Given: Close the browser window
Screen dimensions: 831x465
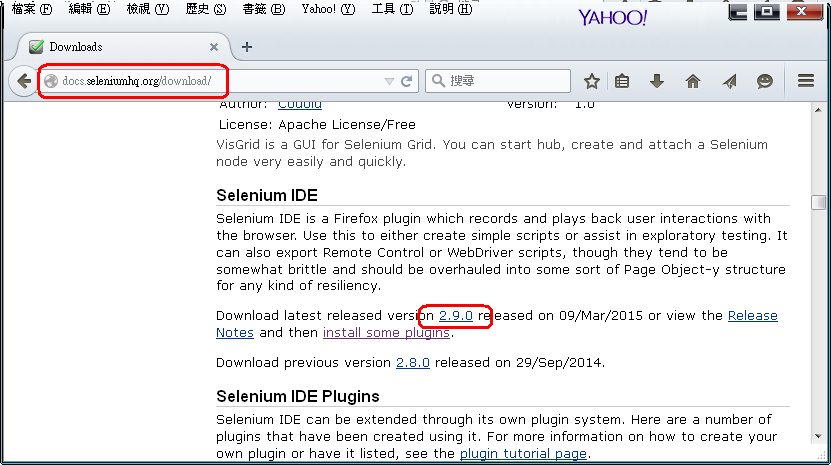Looking at the screenshot, I should pos(804,12).
